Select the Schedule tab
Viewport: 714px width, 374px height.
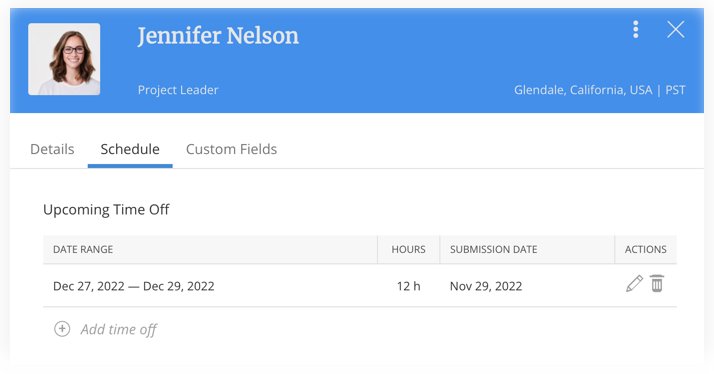click(130, 149)
